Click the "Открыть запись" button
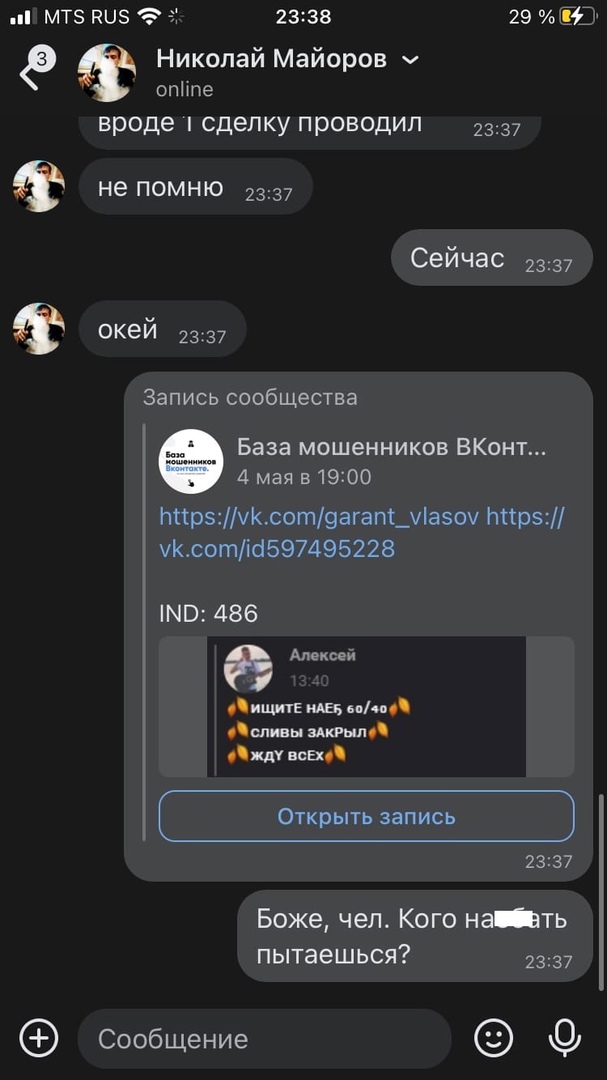The height and width of the screenshot is (1080, 607). (366, 816)
